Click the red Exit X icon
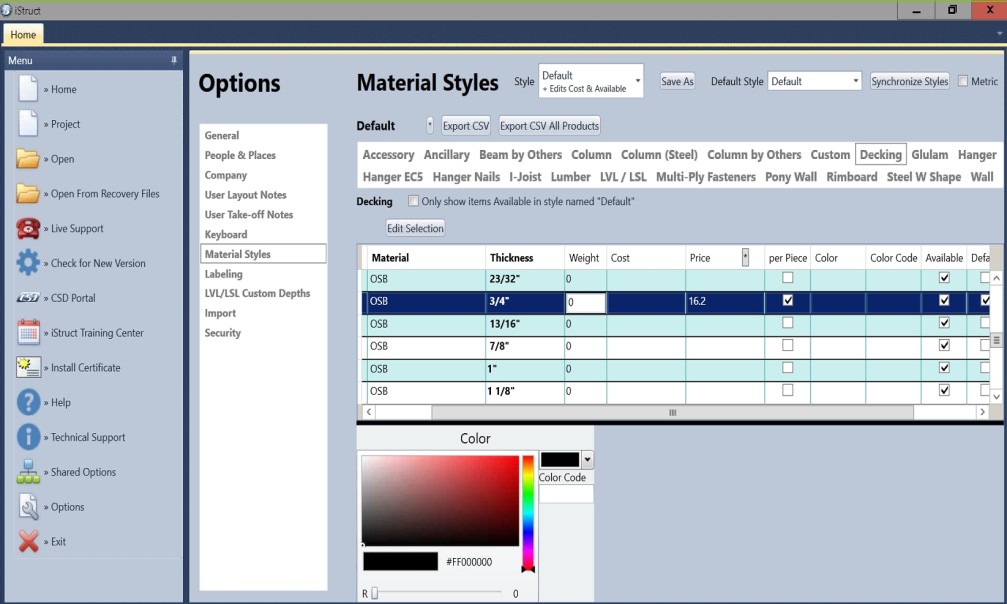Viewport: 1007px width, 604px height. [28, 542]
